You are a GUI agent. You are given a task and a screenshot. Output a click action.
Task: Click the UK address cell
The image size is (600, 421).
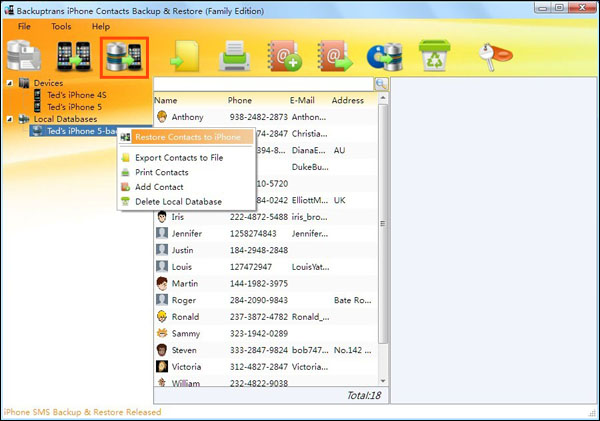pos(339,200)
